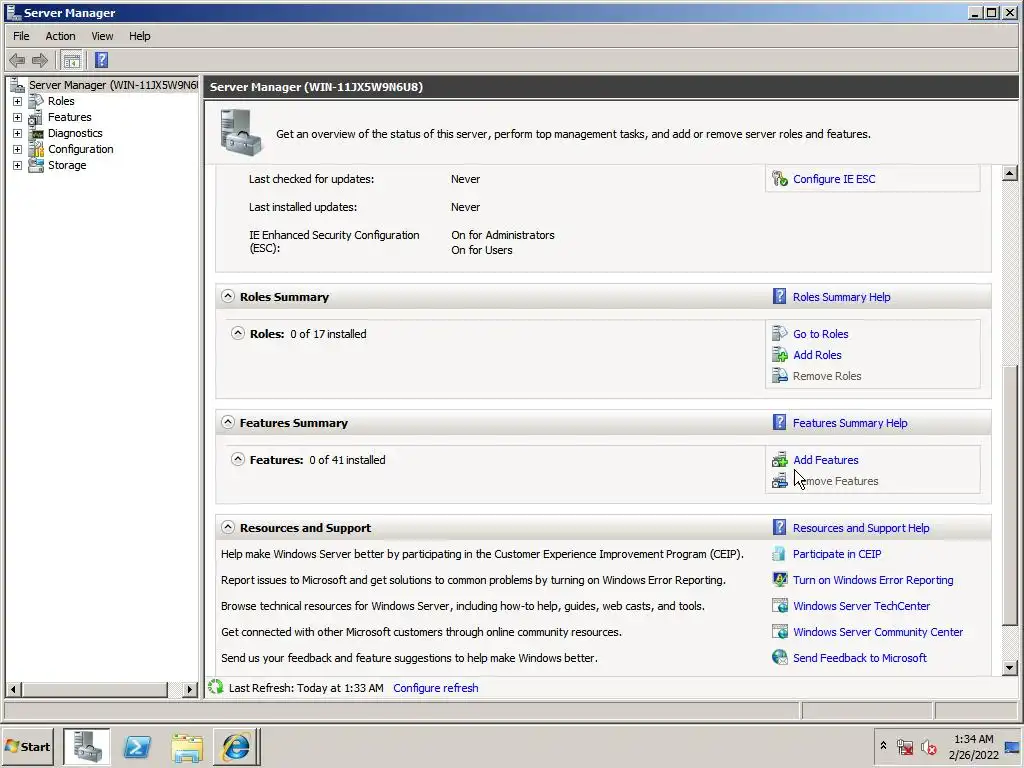Expand the Configuration tree node
The height and width of the screenshot is (768, 1024).
(18, 150)
